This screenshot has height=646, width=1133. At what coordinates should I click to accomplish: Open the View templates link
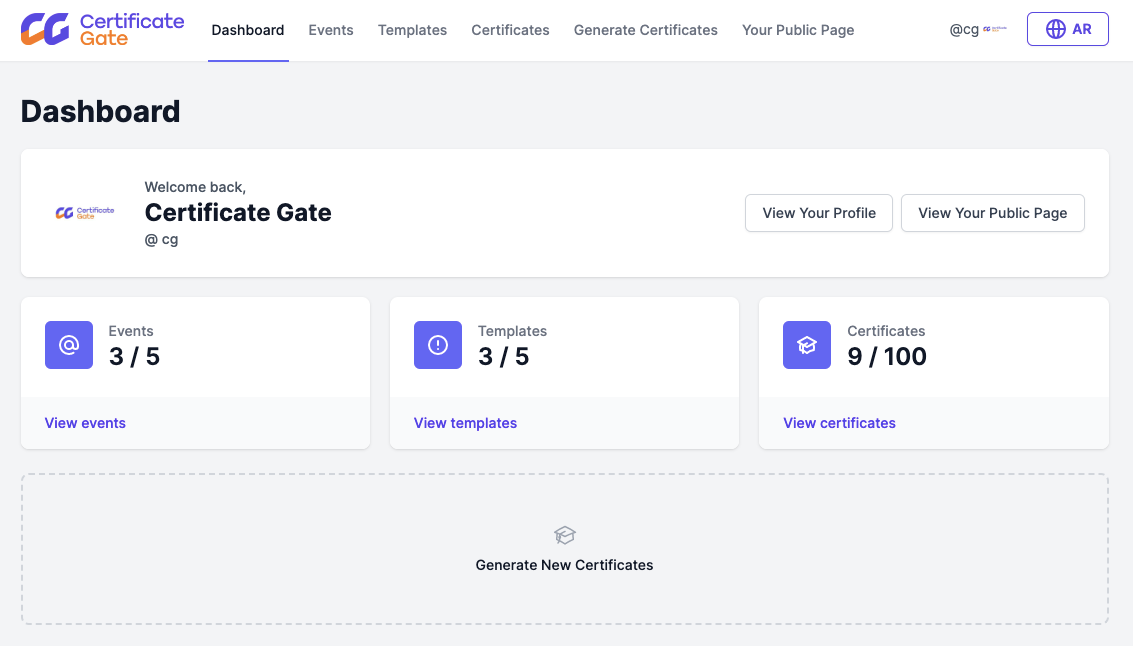tap(465, 423)
